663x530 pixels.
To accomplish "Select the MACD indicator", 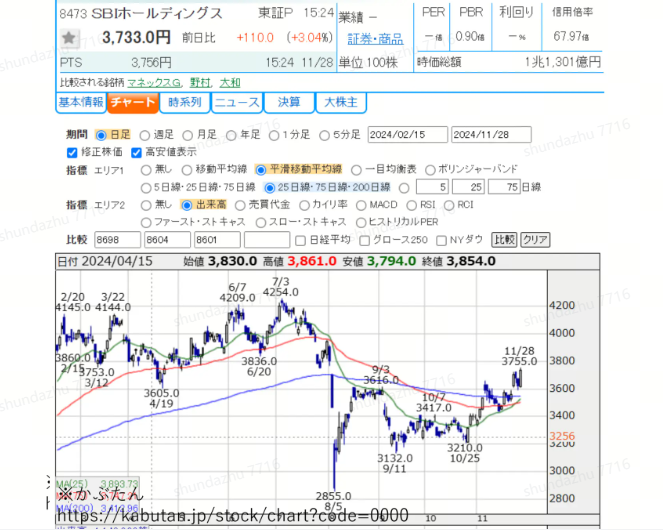I will 361,206.
